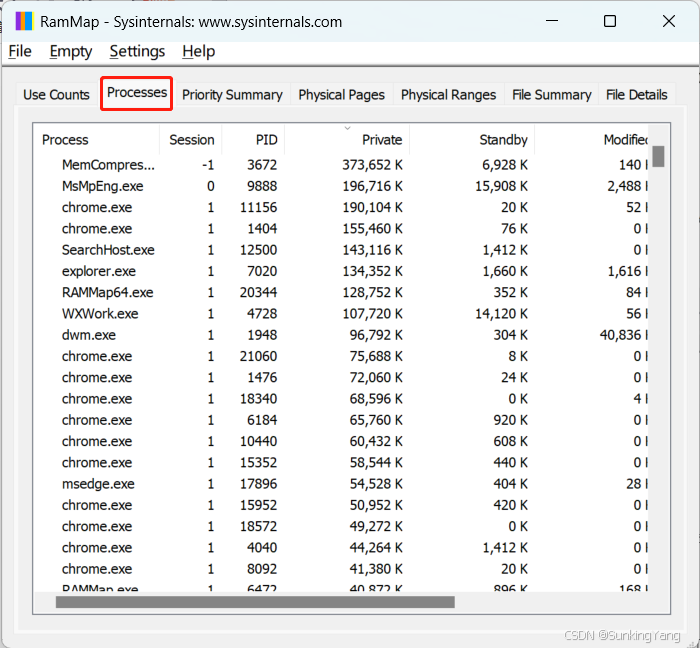Click Private value 143,116 K
Image resolution: width=700 pixels, height=648 pixels.
(372, 250)
